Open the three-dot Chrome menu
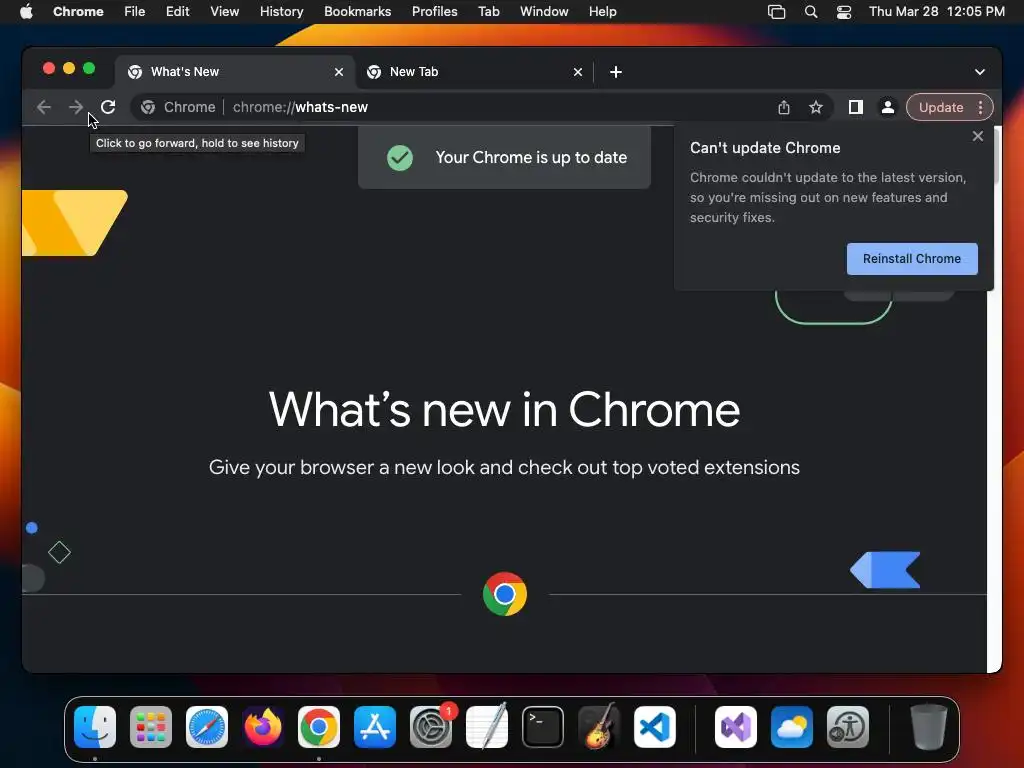 981,107
